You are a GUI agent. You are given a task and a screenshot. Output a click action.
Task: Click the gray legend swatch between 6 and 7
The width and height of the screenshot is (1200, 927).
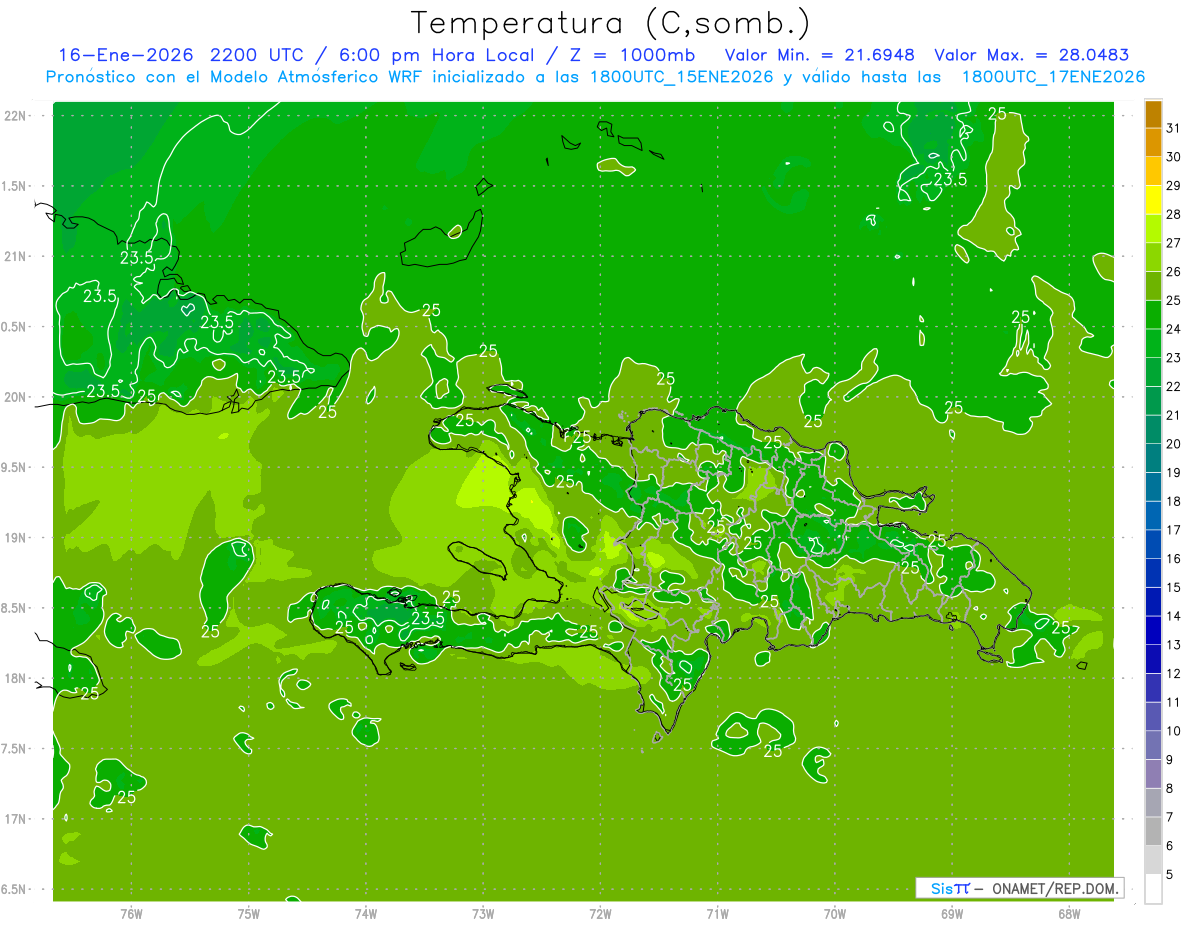[1154, 832]
